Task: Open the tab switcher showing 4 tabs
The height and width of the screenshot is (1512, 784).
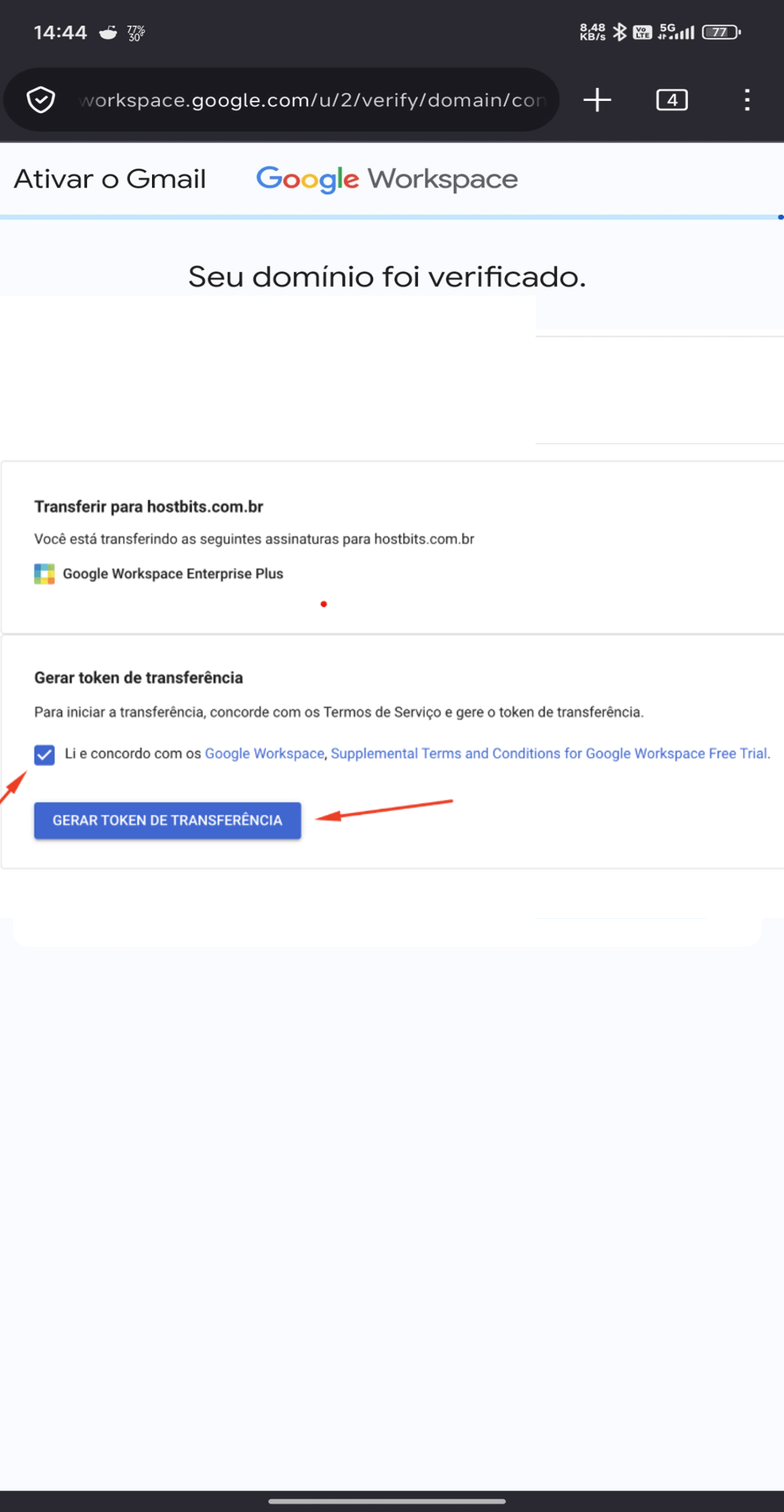Action: 672,100
